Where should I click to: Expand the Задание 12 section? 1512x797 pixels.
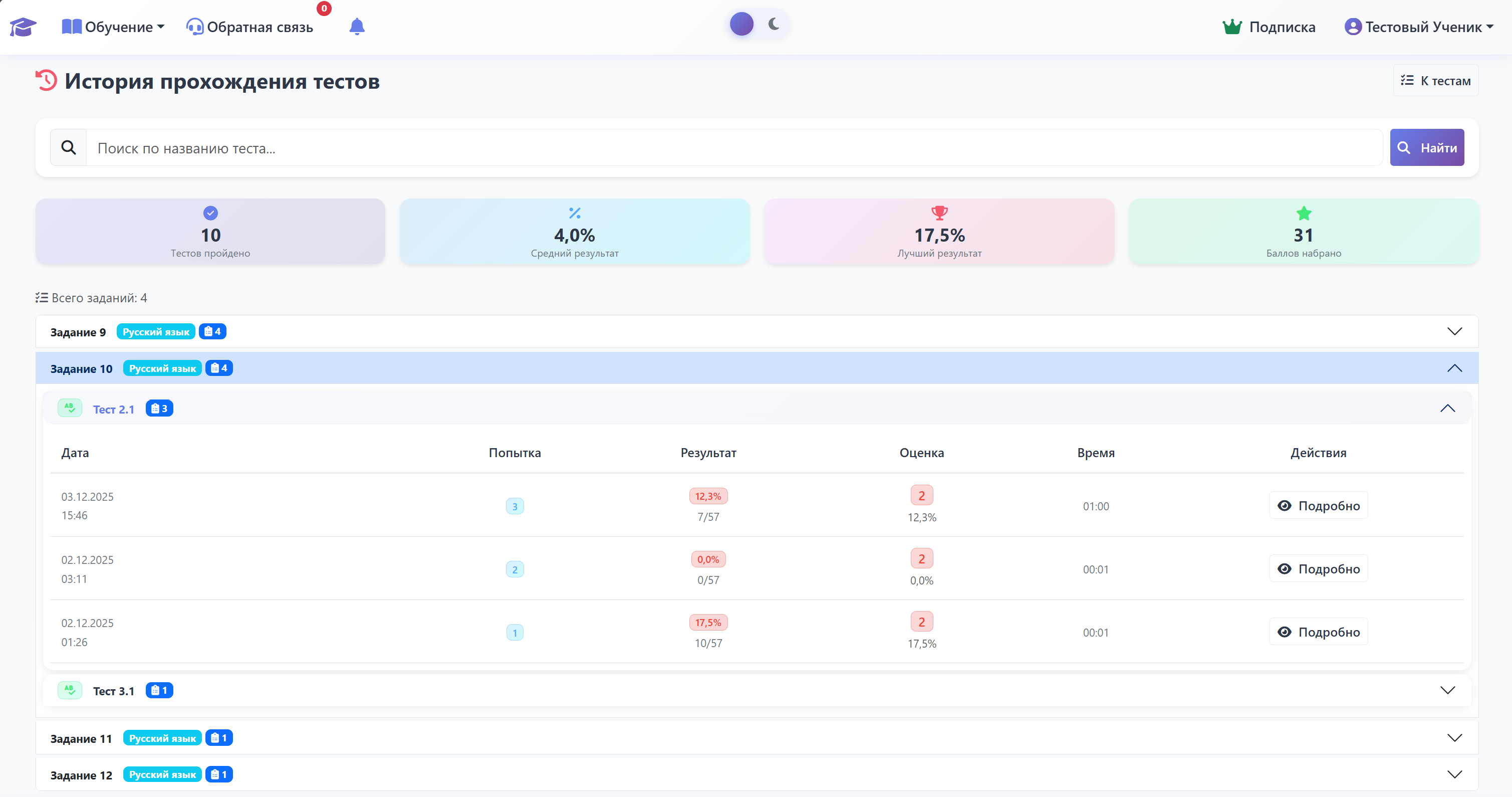(757, 774)
